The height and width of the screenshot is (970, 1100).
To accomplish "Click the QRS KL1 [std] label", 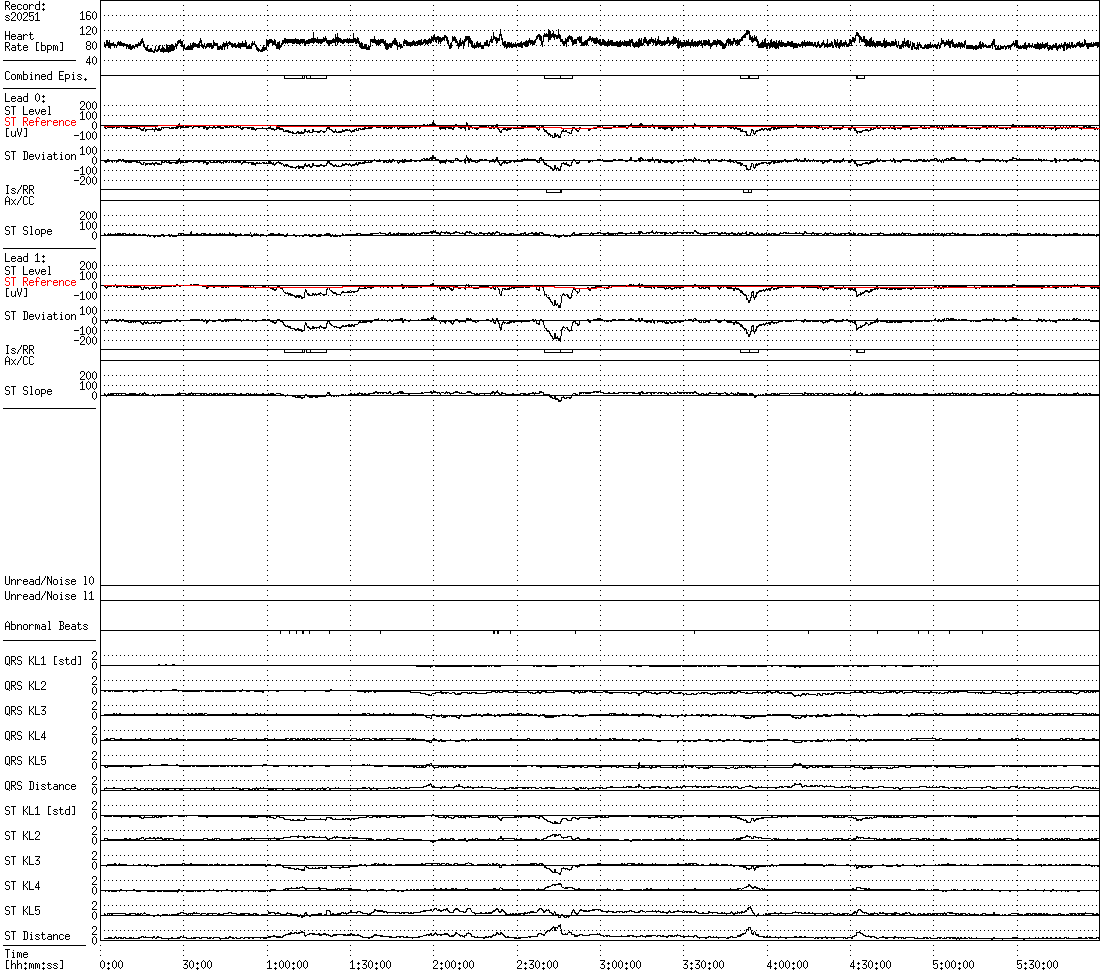I will click(x=43, y=661).
